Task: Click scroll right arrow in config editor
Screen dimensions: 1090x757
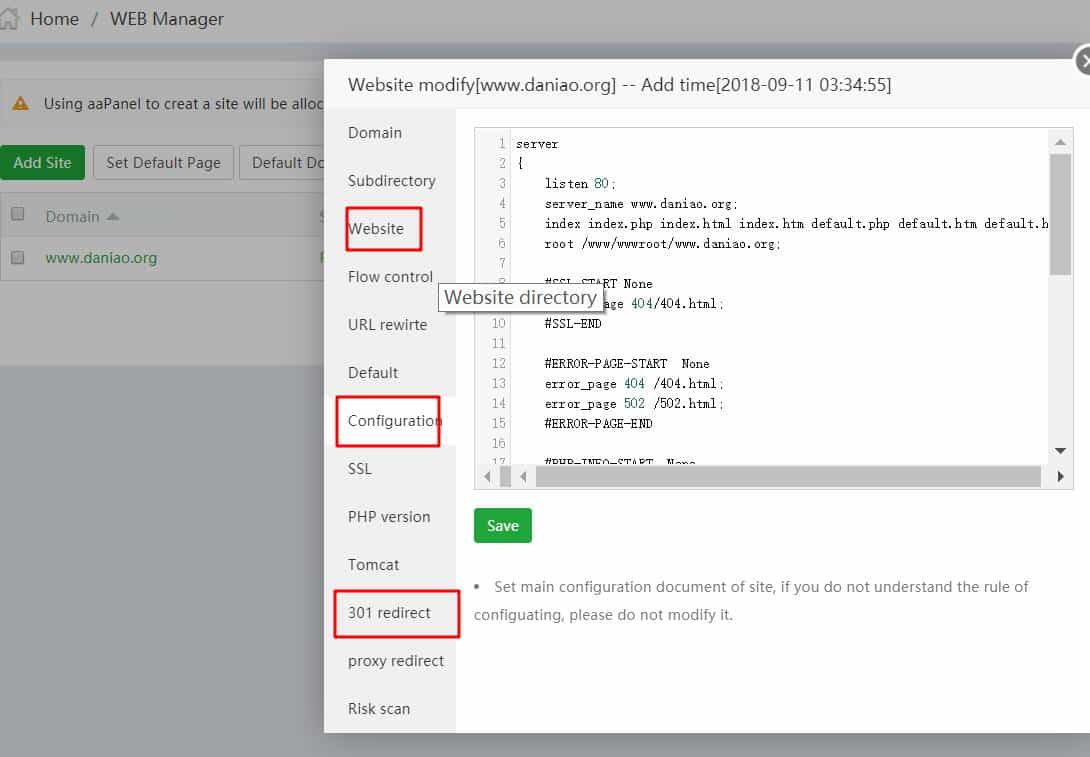Action: 1060,477
